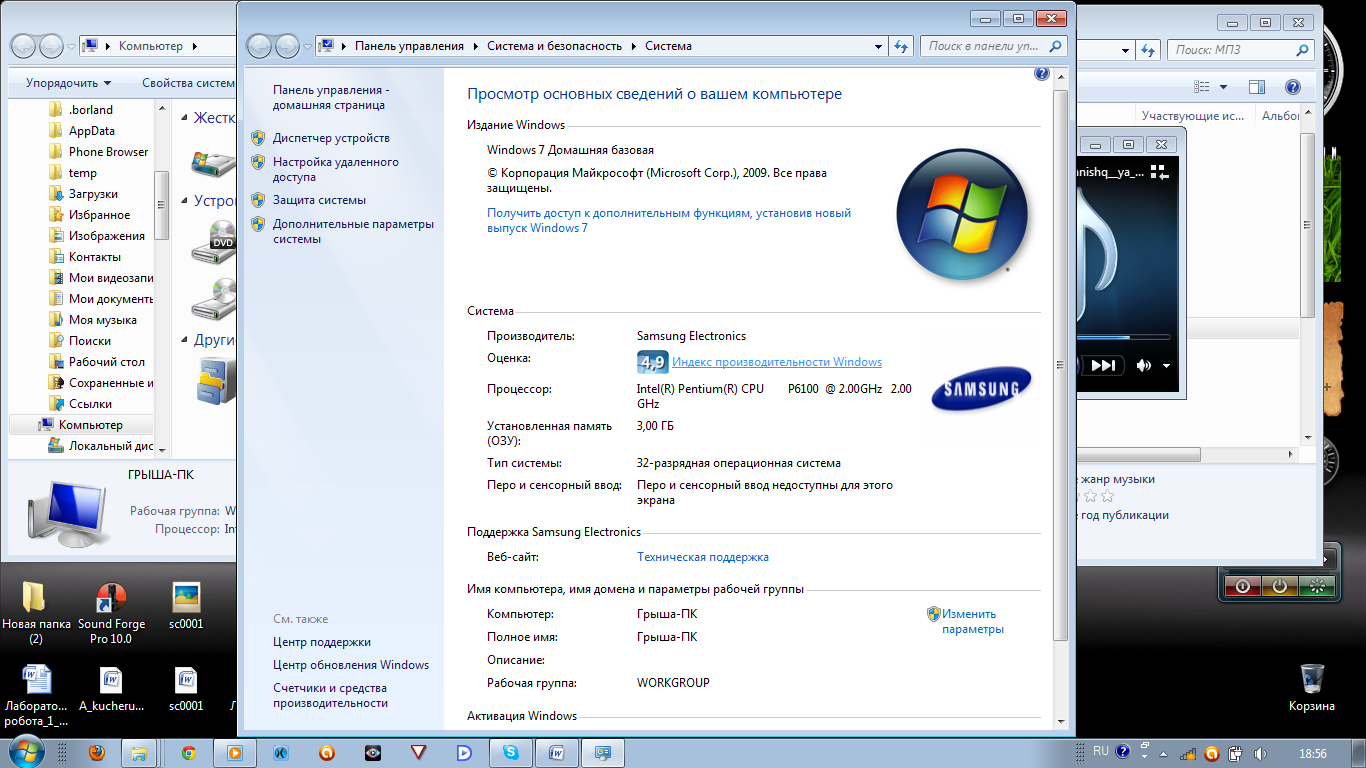1366x768 pixels.
Task: Open Защита системы link
Action: [x=319, y=200]
